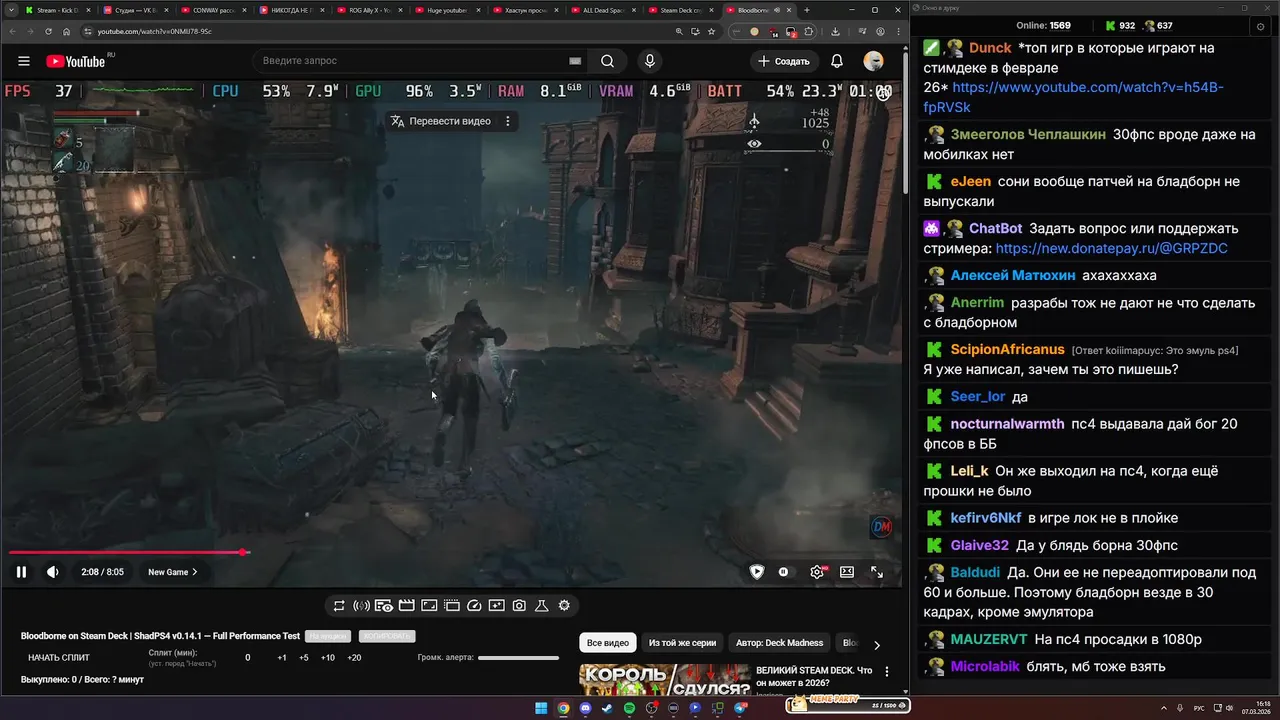The height and width of the screenshot is (720, 1280).
Task: Open the on-screen keyboard icon in search box
Action: 575,61
